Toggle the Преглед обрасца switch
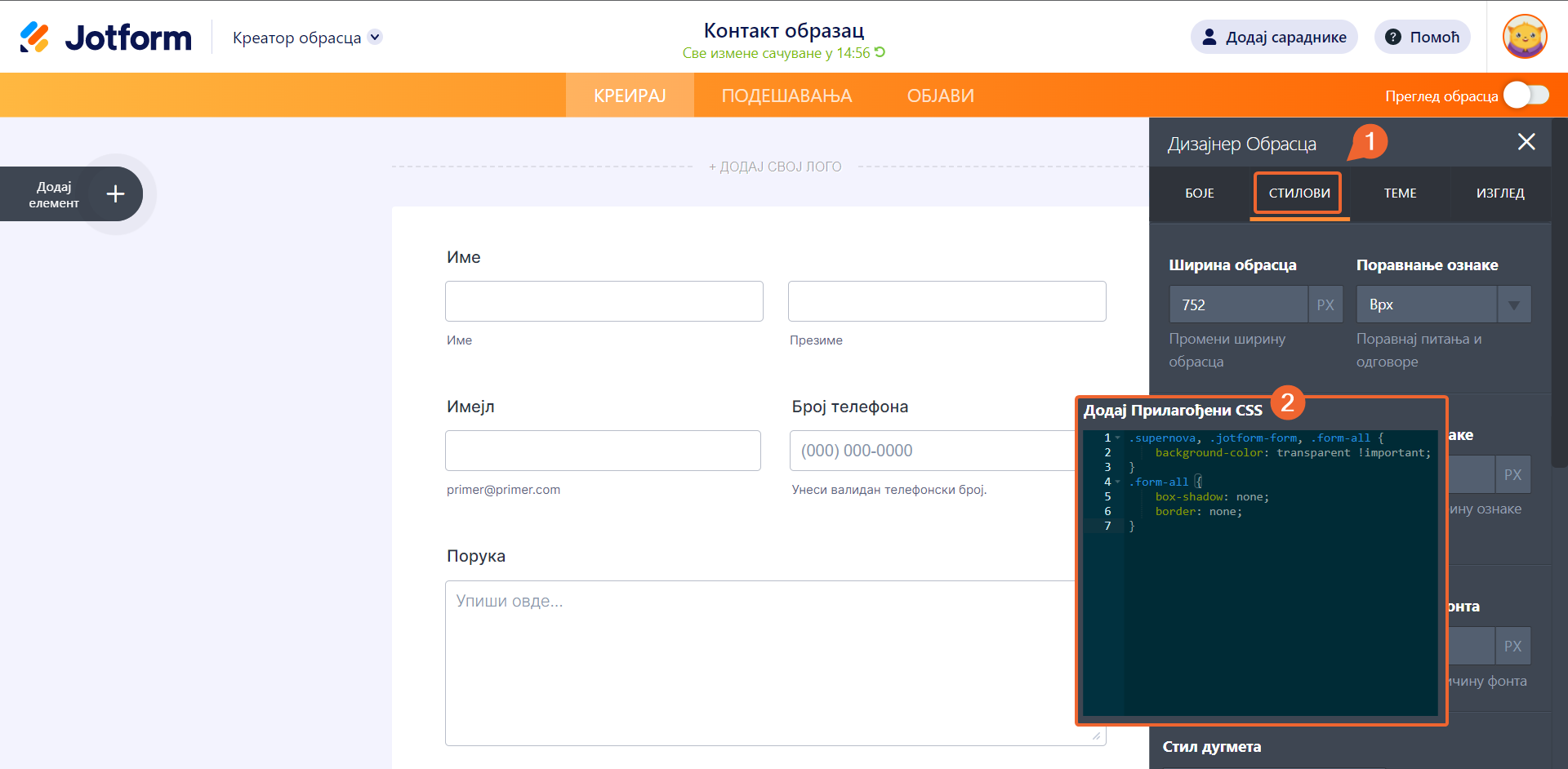 click(x=1526, y=96)
